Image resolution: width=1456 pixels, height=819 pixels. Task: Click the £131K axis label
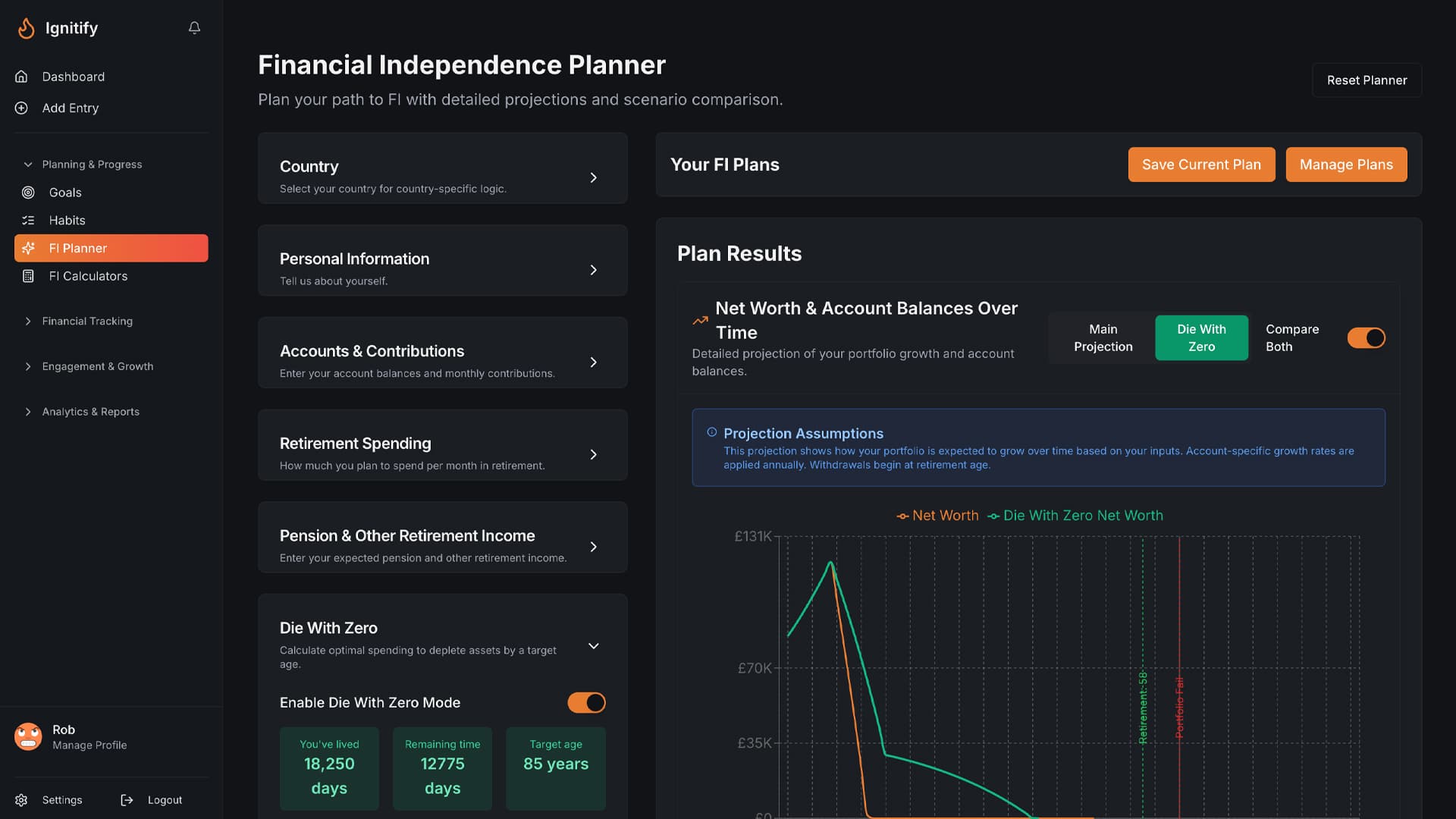(x=752, y=537)
